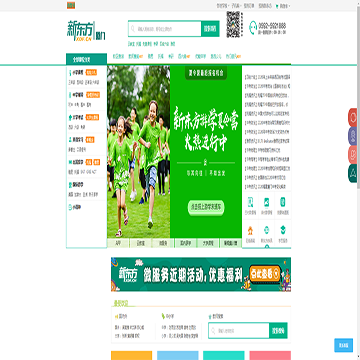Click orange badge next to 中学辅导

click(x=93, y=95)
